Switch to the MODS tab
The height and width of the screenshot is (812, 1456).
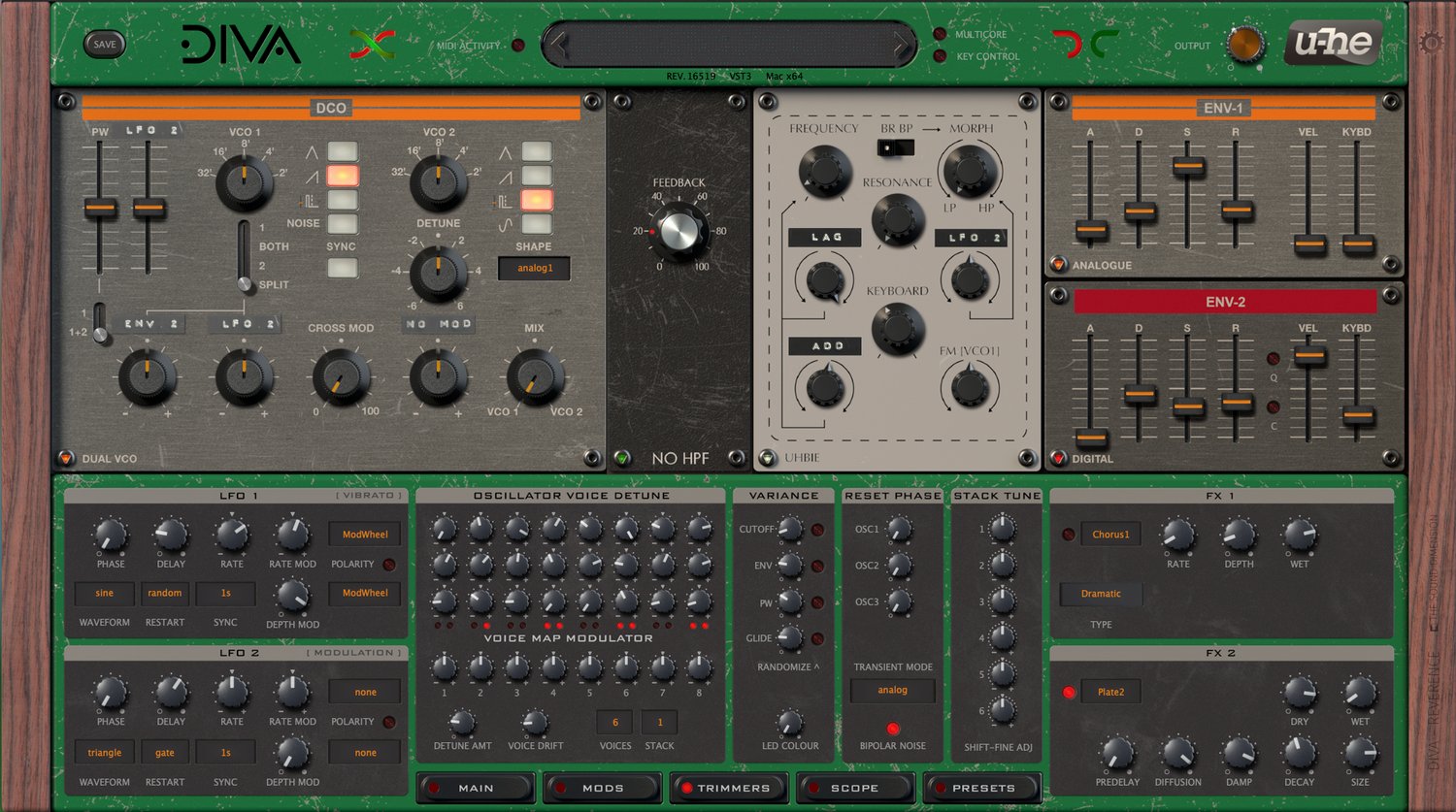[603, 788]
